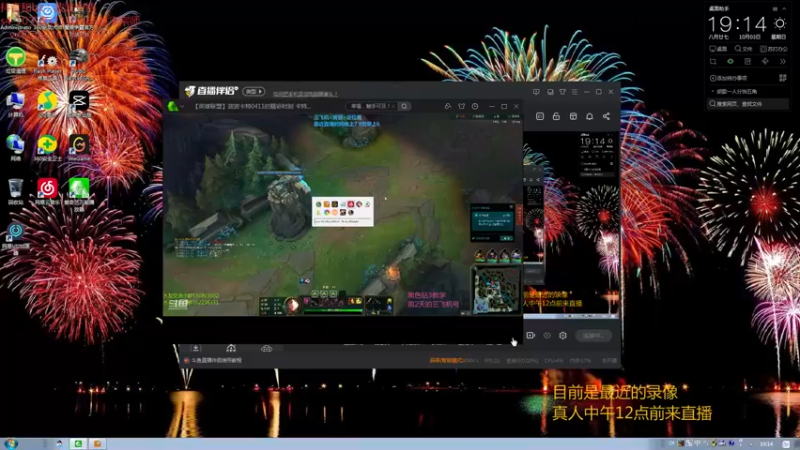Viewport: 800px width, 450px height.
Task: Click the share icon in streaming companion
Action: tap(606, 116)
